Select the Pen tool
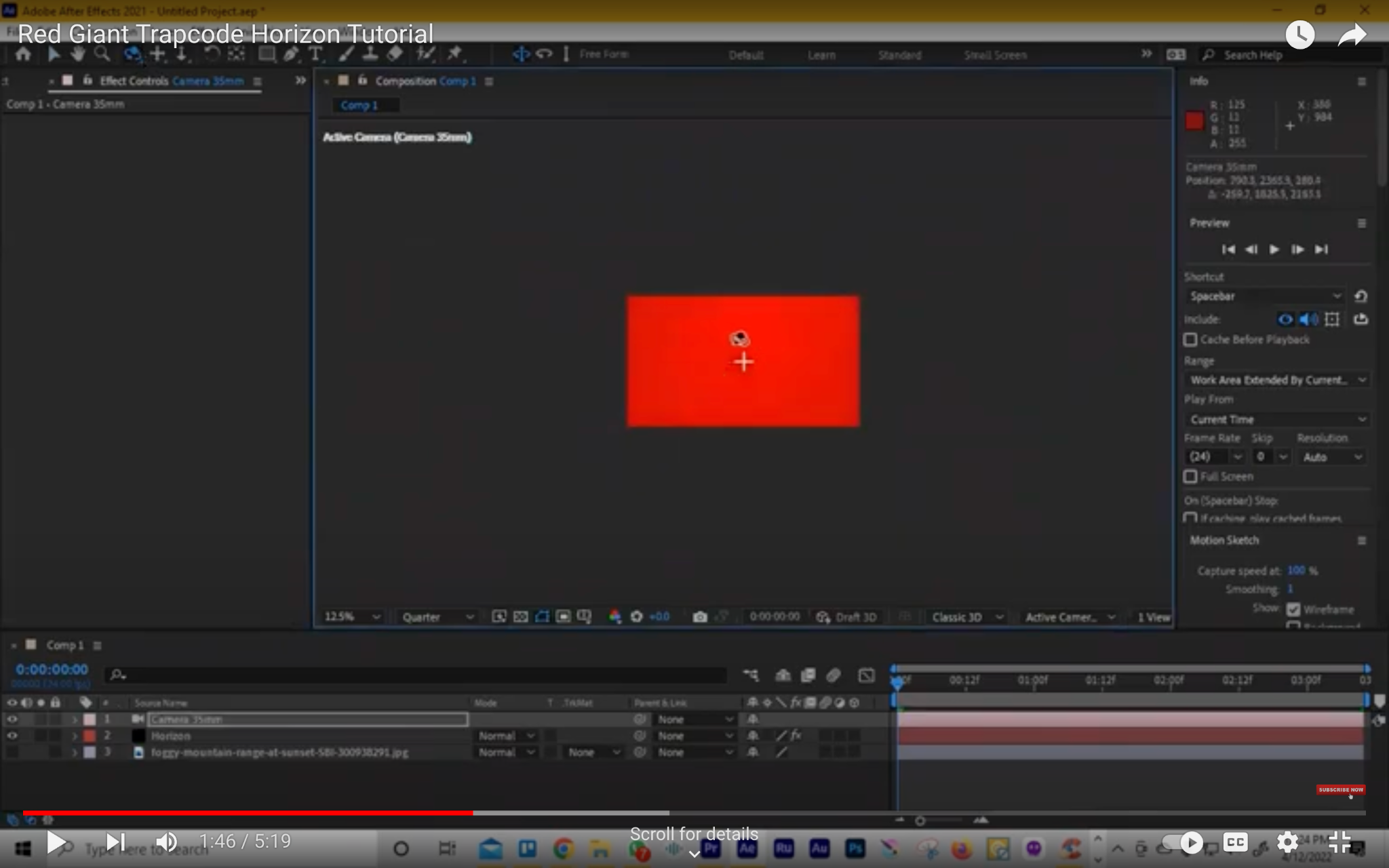Viewport: 1389px width, 868px height. [x=291, y=54]
